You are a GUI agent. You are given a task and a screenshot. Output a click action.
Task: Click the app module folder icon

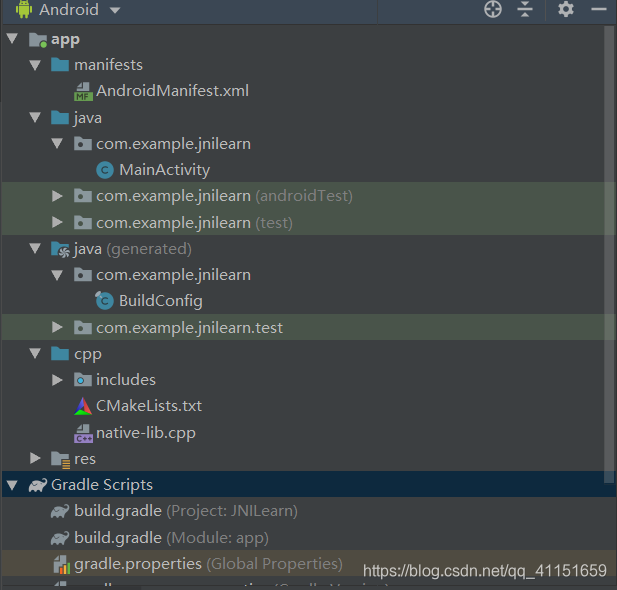(x=38, y=40)
